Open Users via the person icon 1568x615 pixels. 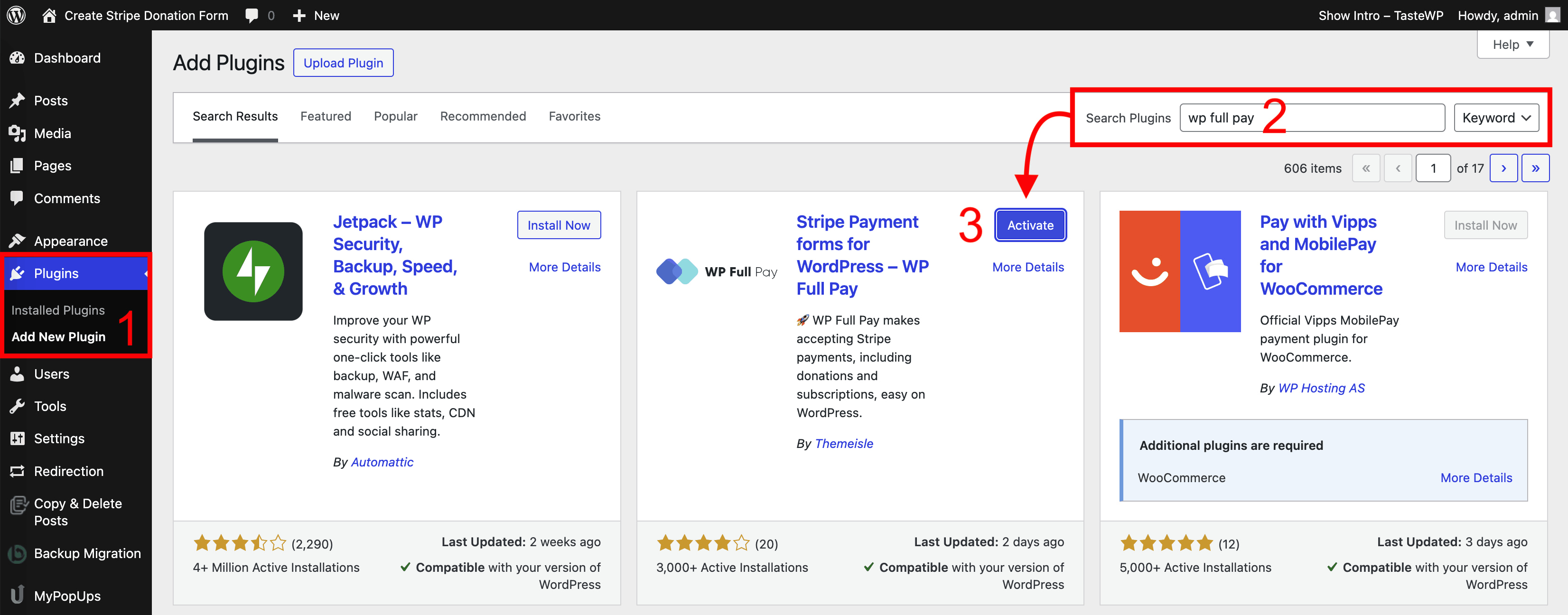(18, 373)
